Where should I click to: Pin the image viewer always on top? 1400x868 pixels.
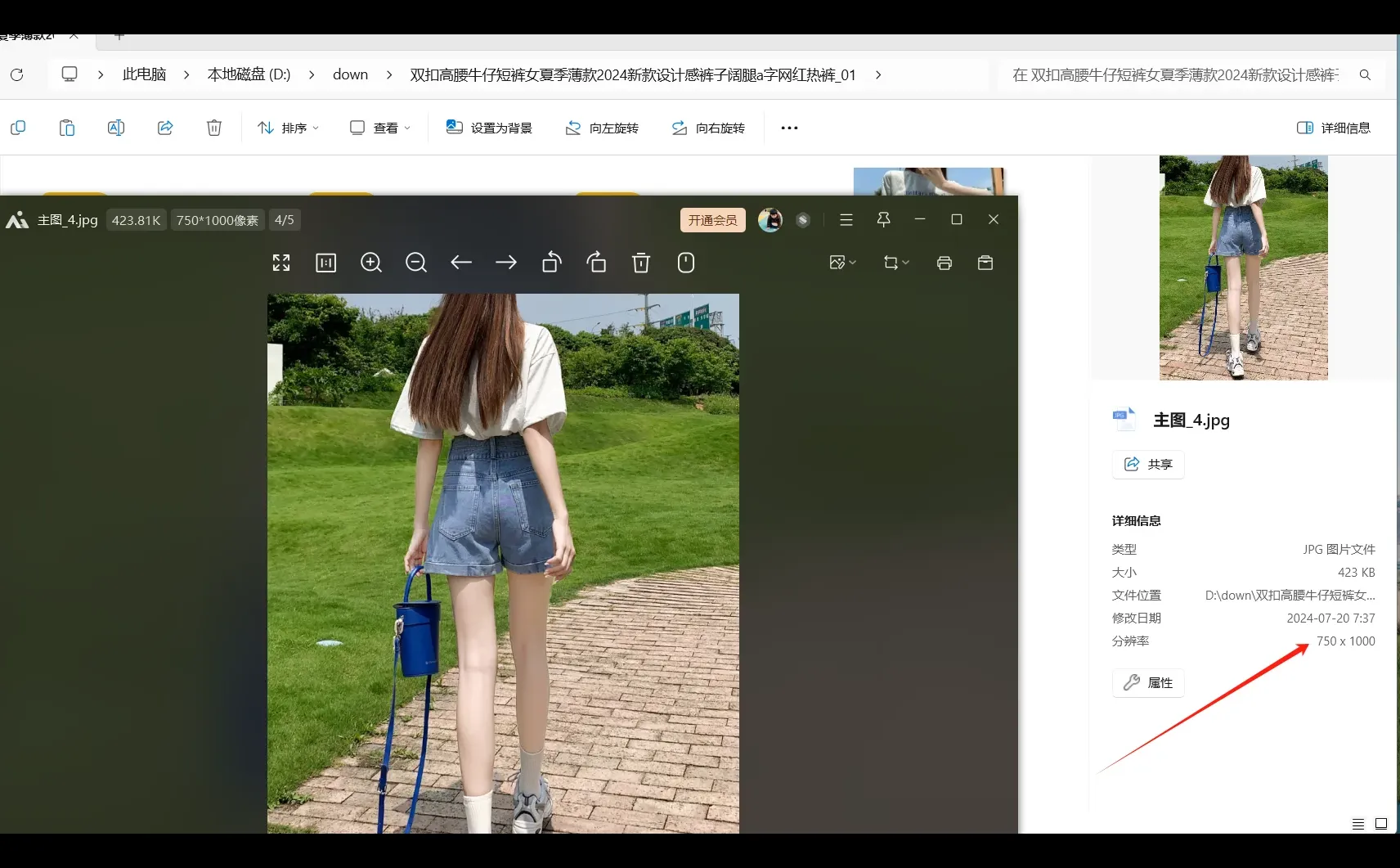pyautogui.click(x=882, y=219)
